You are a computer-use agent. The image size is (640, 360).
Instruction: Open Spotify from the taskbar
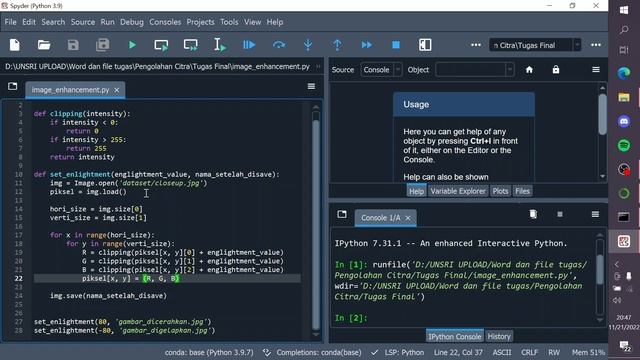point(624,145)
